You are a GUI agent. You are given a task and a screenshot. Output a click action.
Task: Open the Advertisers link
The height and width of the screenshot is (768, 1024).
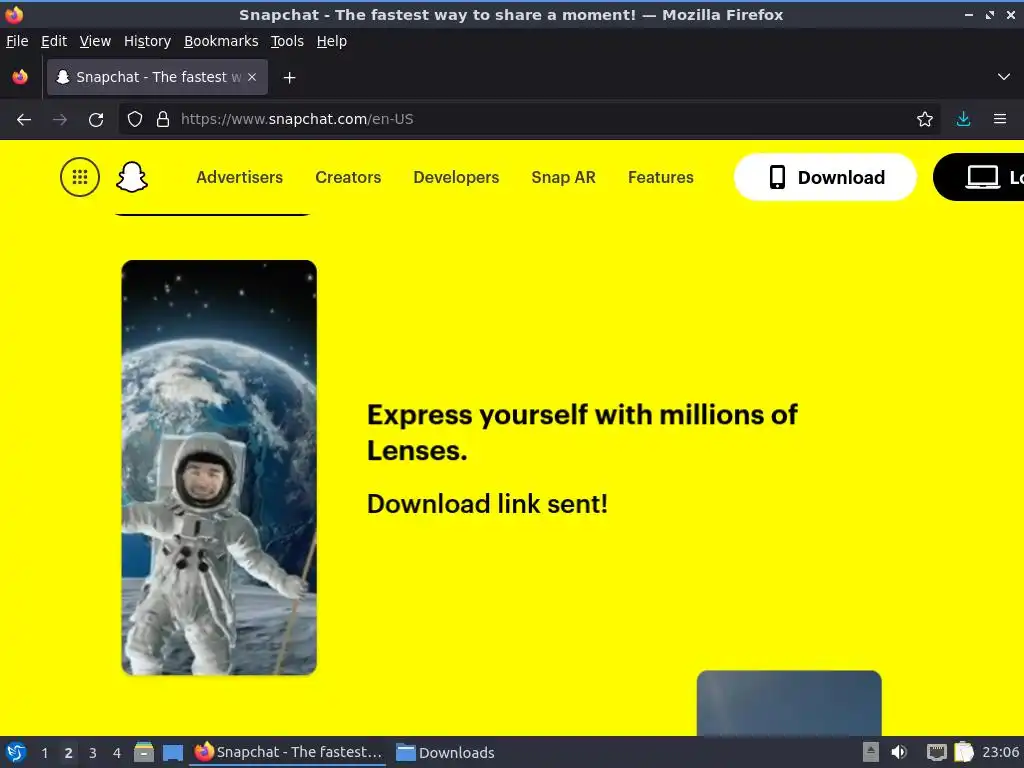(x=240, y=177)
